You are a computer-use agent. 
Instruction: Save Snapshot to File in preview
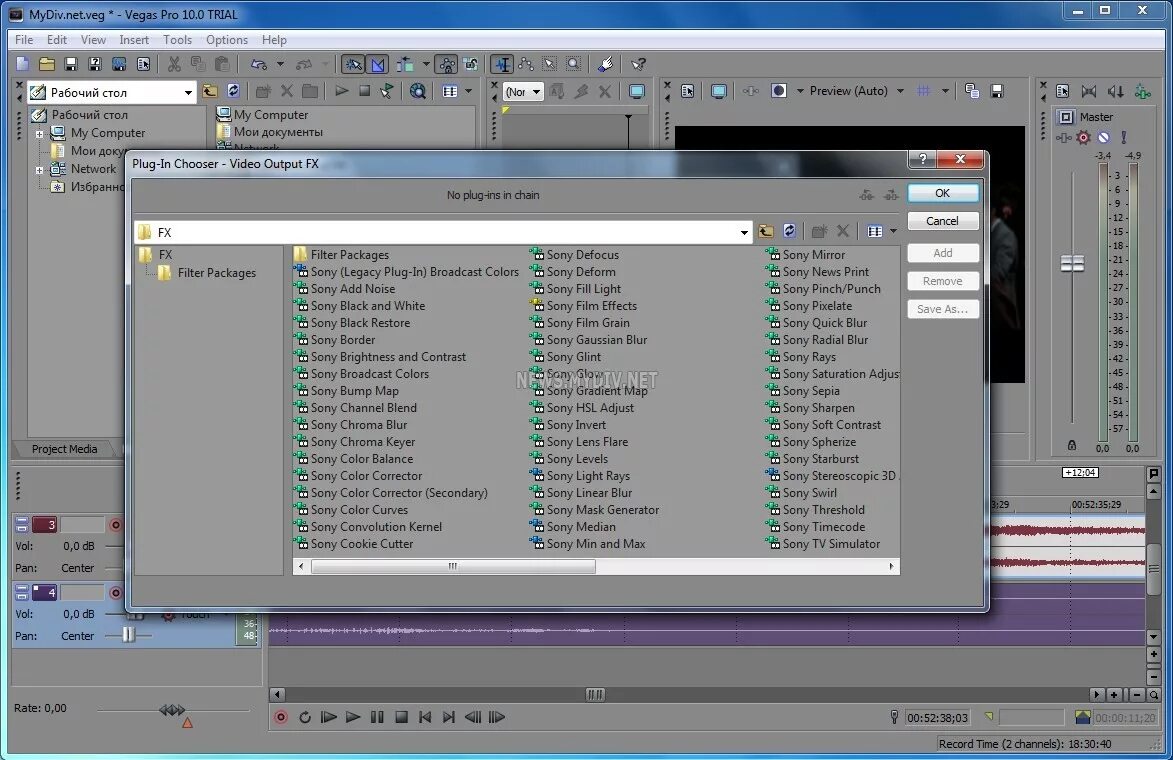coord(996,91)
